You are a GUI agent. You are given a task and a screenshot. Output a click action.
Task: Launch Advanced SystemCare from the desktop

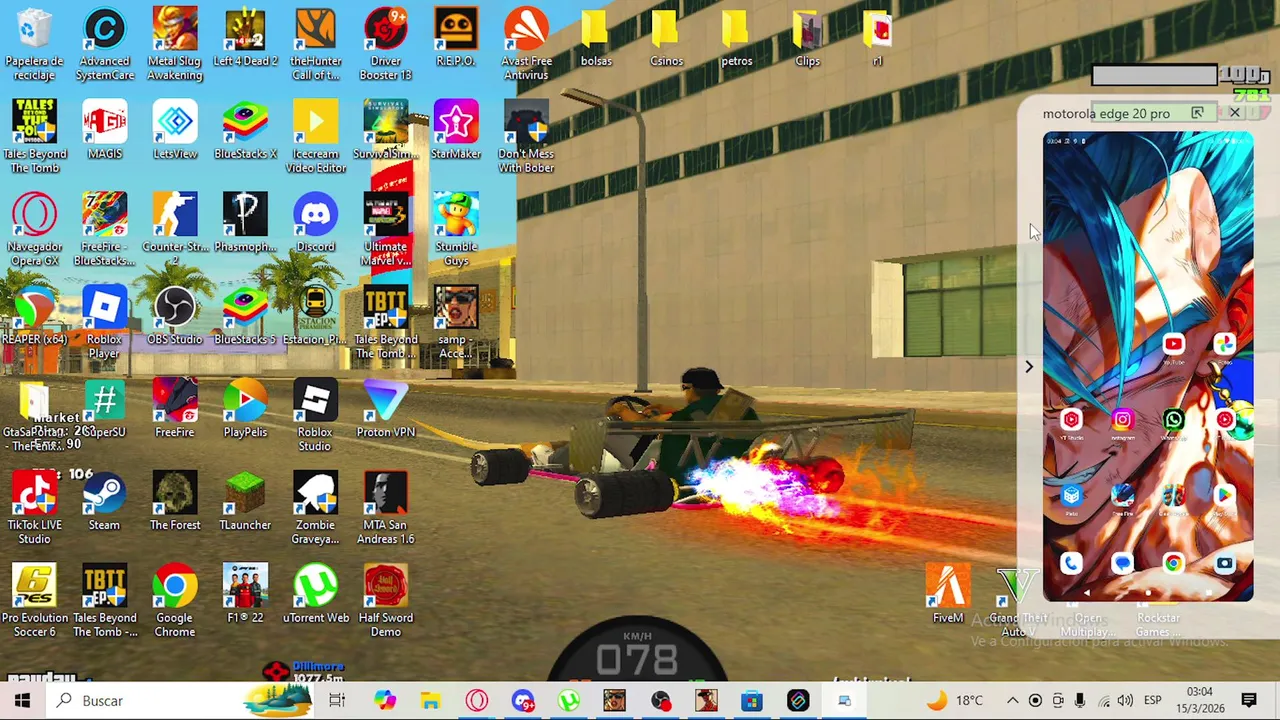pos(104,44)
